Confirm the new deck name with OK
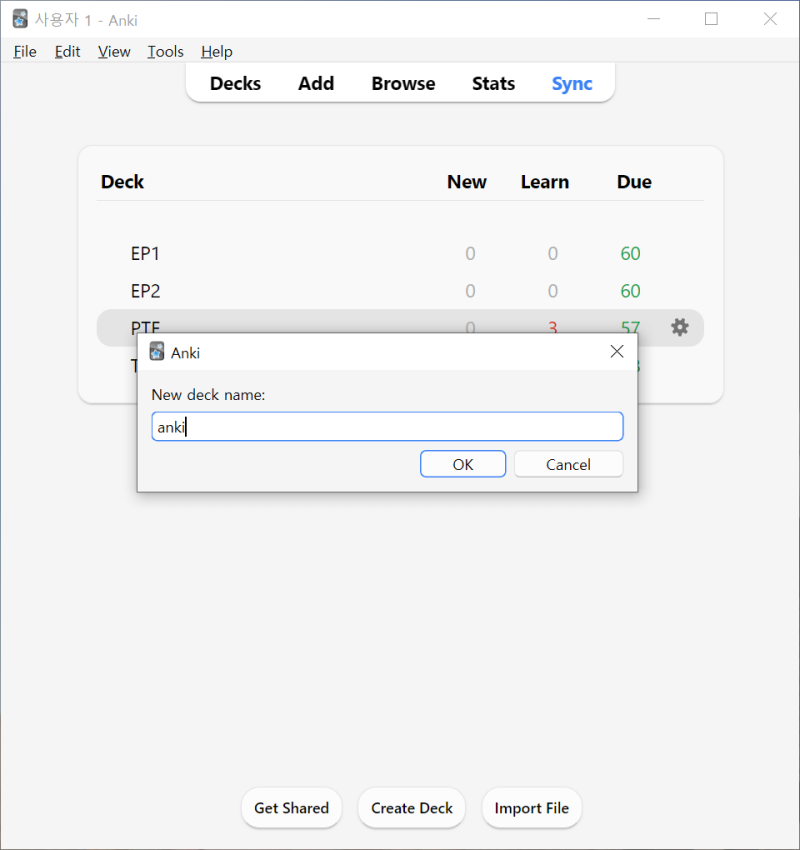The image size is (800, 850). (x=463, y=464)
